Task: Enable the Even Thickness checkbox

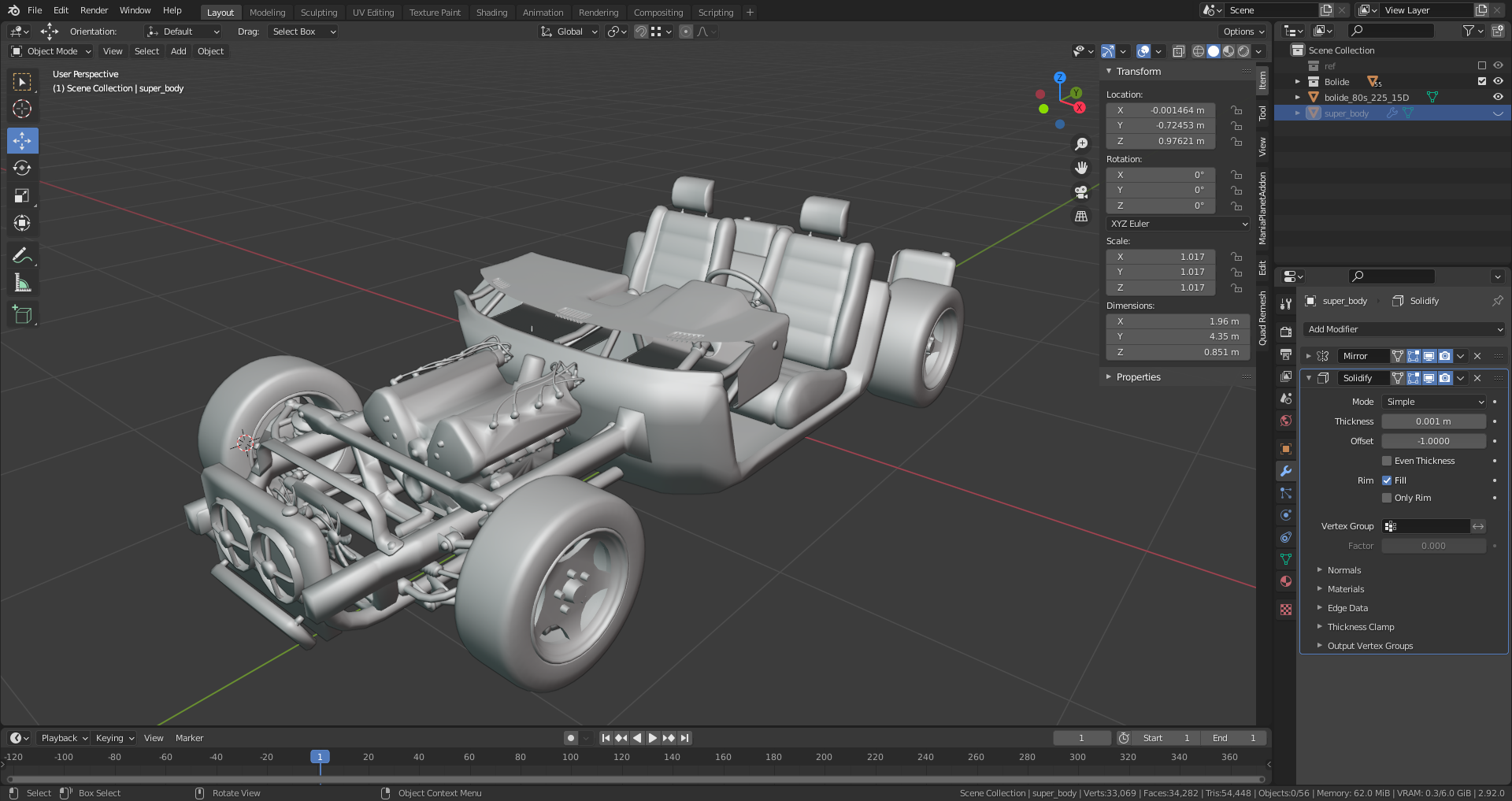Action: coord(1387,461)
